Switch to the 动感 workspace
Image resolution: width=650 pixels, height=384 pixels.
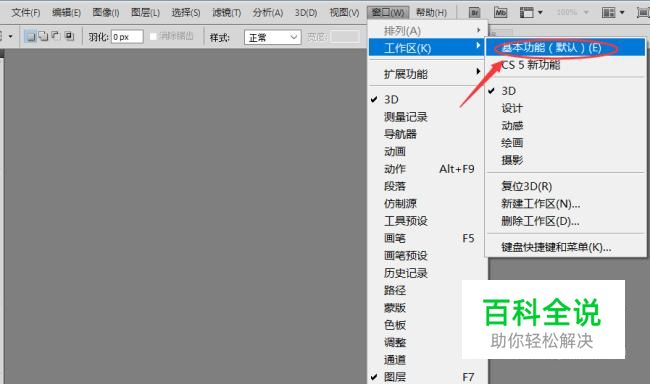(566, 126)
